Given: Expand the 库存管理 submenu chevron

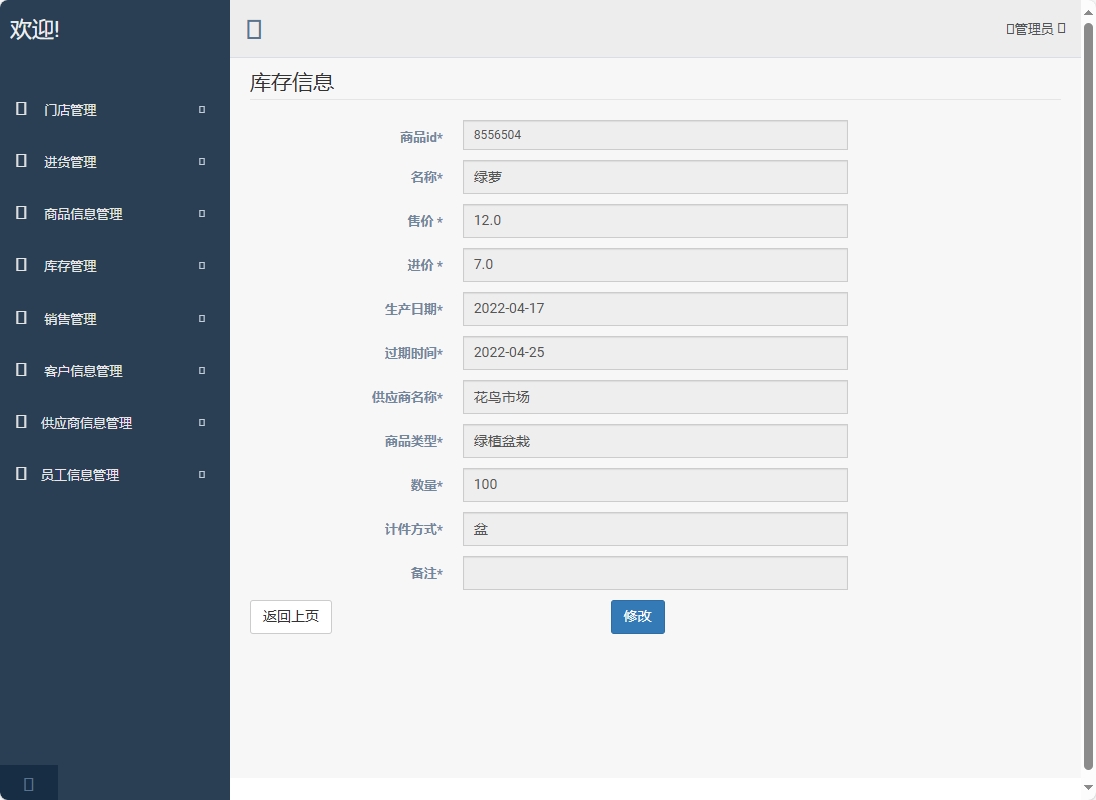Looking at the screenshot, I should point(200,266).
